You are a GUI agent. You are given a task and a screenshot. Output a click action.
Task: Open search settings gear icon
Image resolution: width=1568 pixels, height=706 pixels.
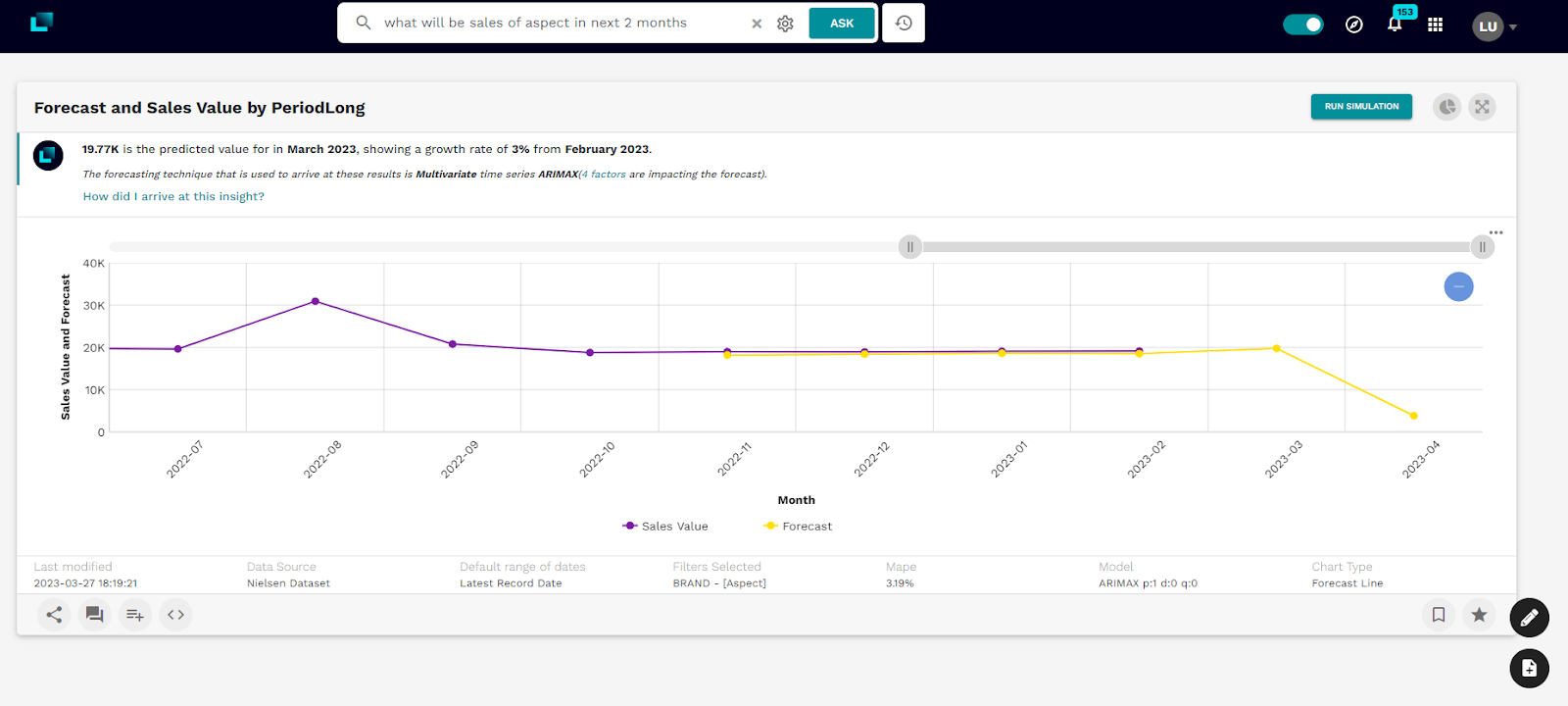(x=785, y=24)
